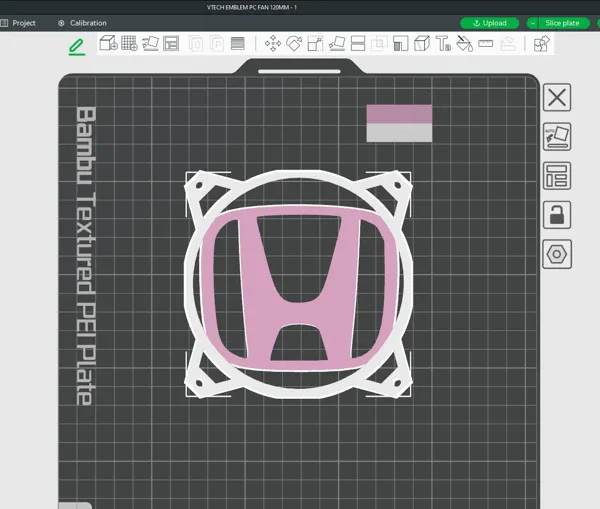The height and width of the screenshot is (509, 600).
Task: Auto orient objects on this plate
Action: click(x=557, y=137)
